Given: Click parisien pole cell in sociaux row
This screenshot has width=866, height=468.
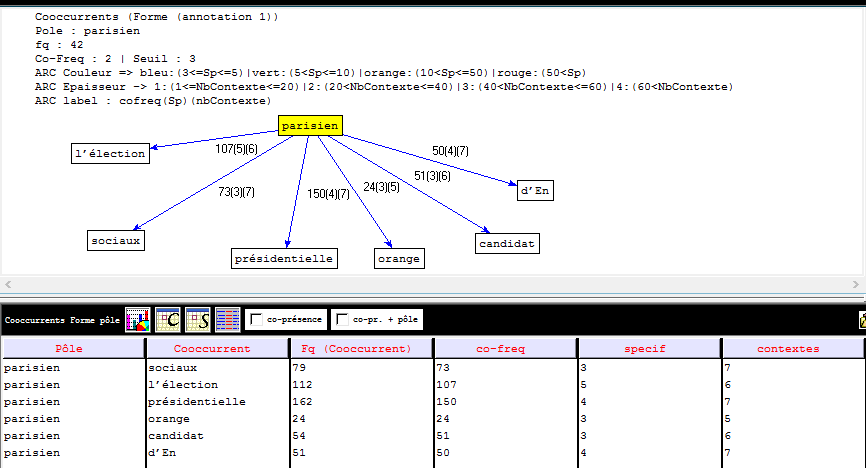Looking at the screenshot, I should point(31,367).
